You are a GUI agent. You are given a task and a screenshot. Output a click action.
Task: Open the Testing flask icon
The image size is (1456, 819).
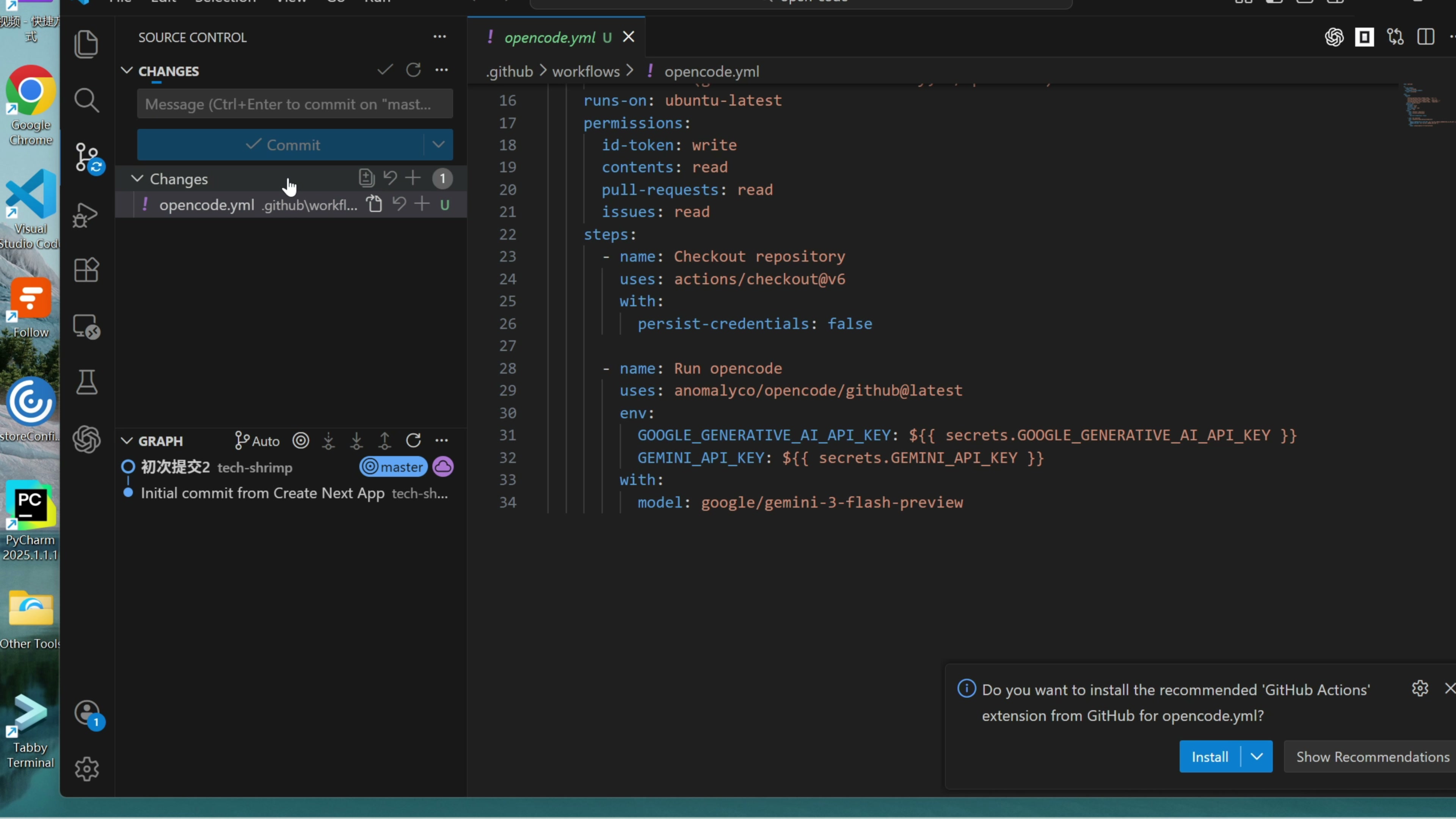tap(86, 383)
